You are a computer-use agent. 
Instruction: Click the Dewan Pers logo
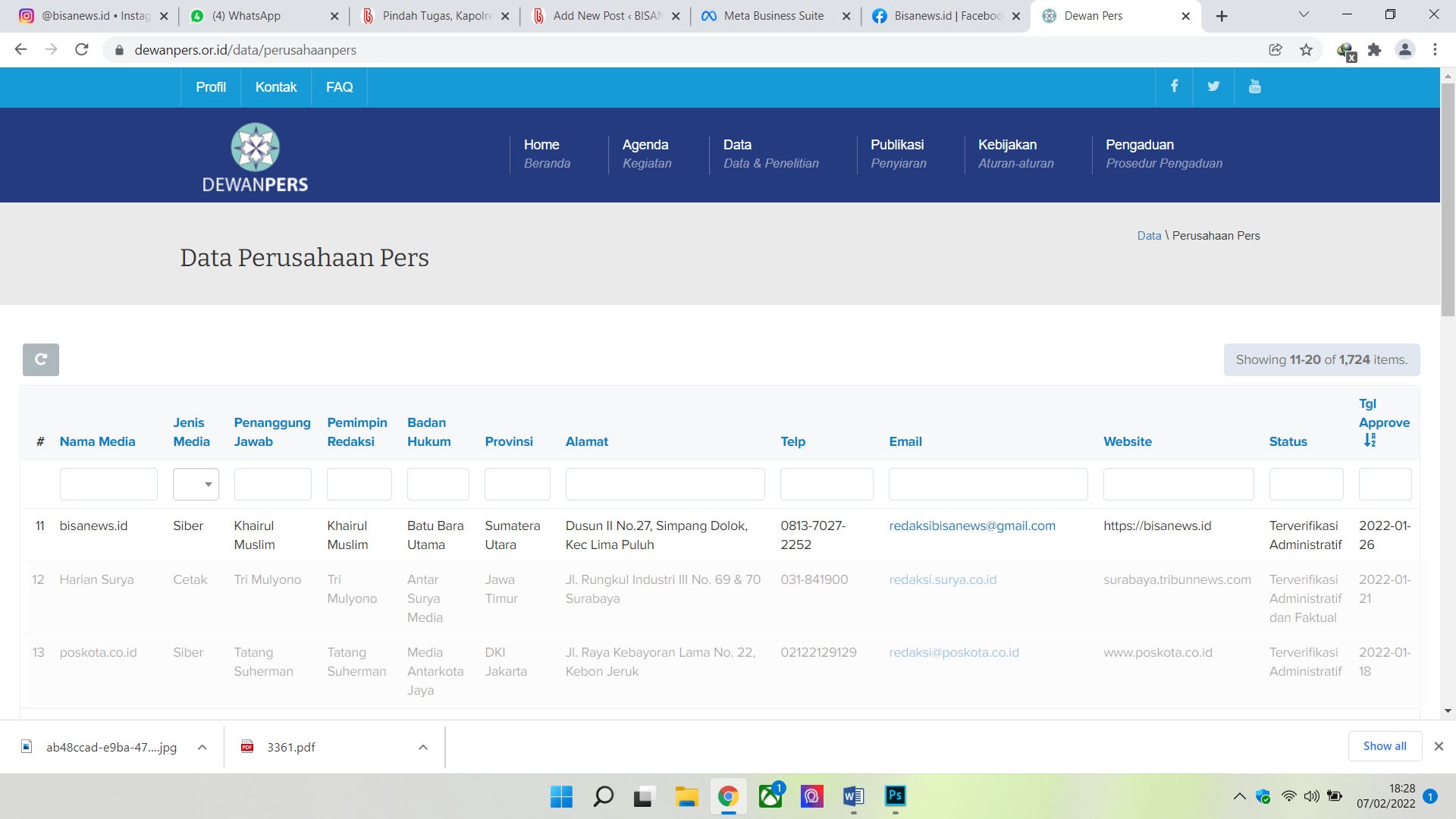click(255, 157)
